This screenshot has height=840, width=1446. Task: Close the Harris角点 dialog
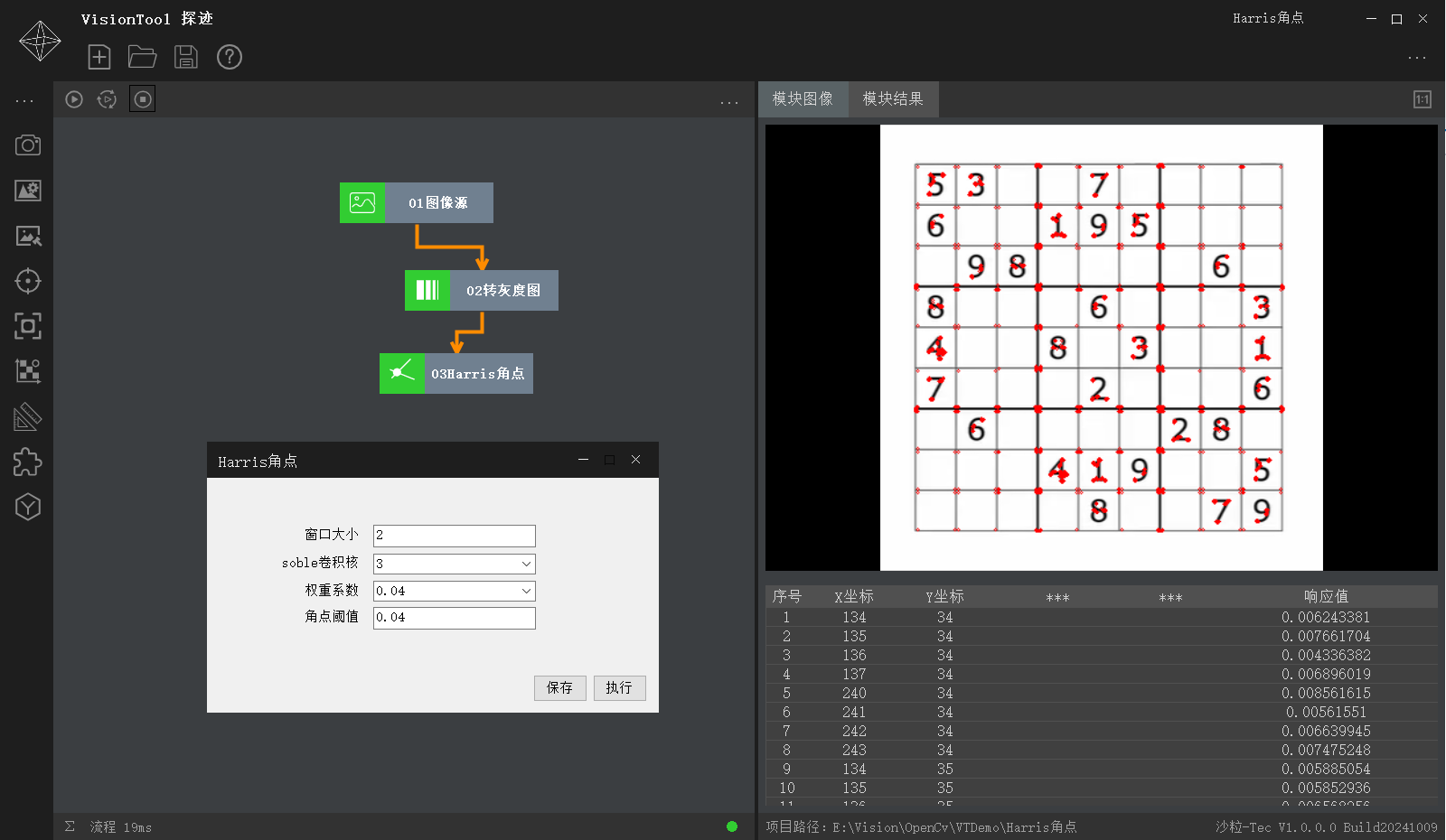(x=636, y=460)
